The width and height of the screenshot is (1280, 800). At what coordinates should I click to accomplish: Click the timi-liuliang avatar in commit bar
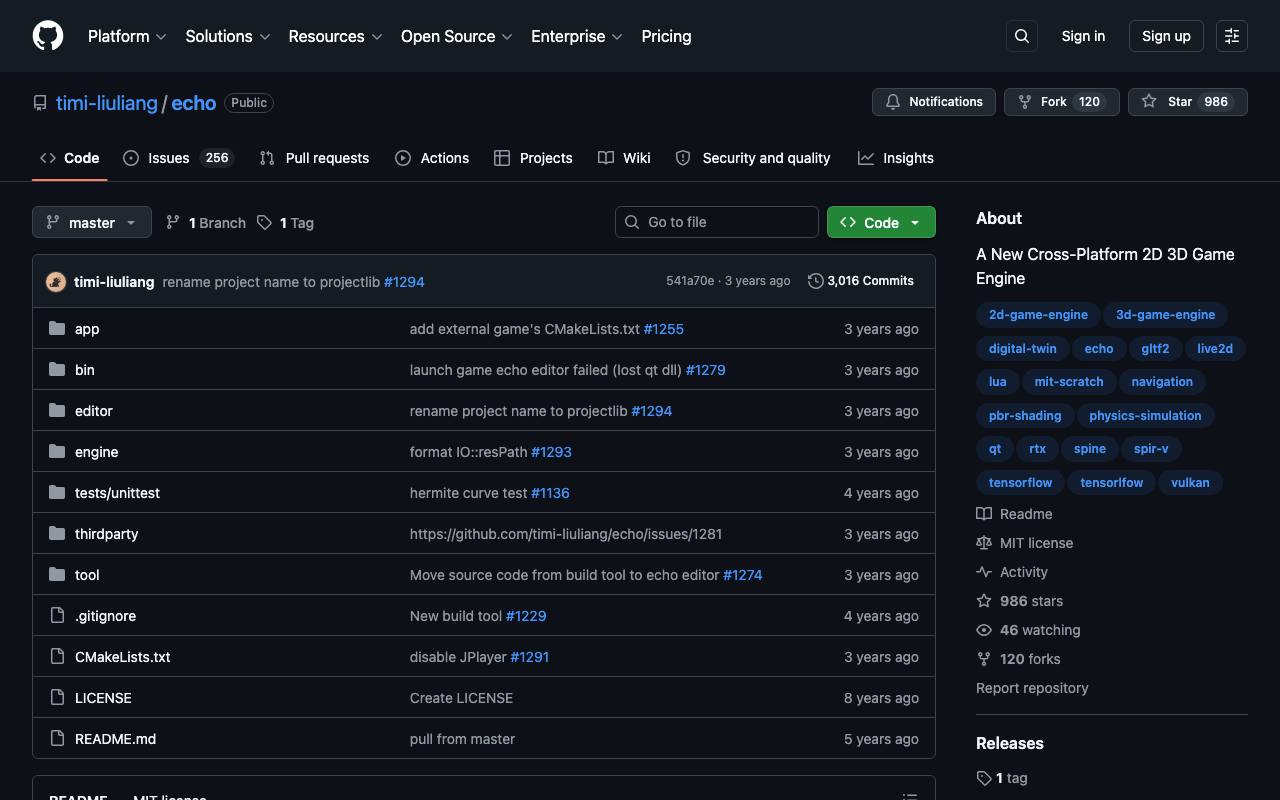pyautogui.click(x=56, y=282)
